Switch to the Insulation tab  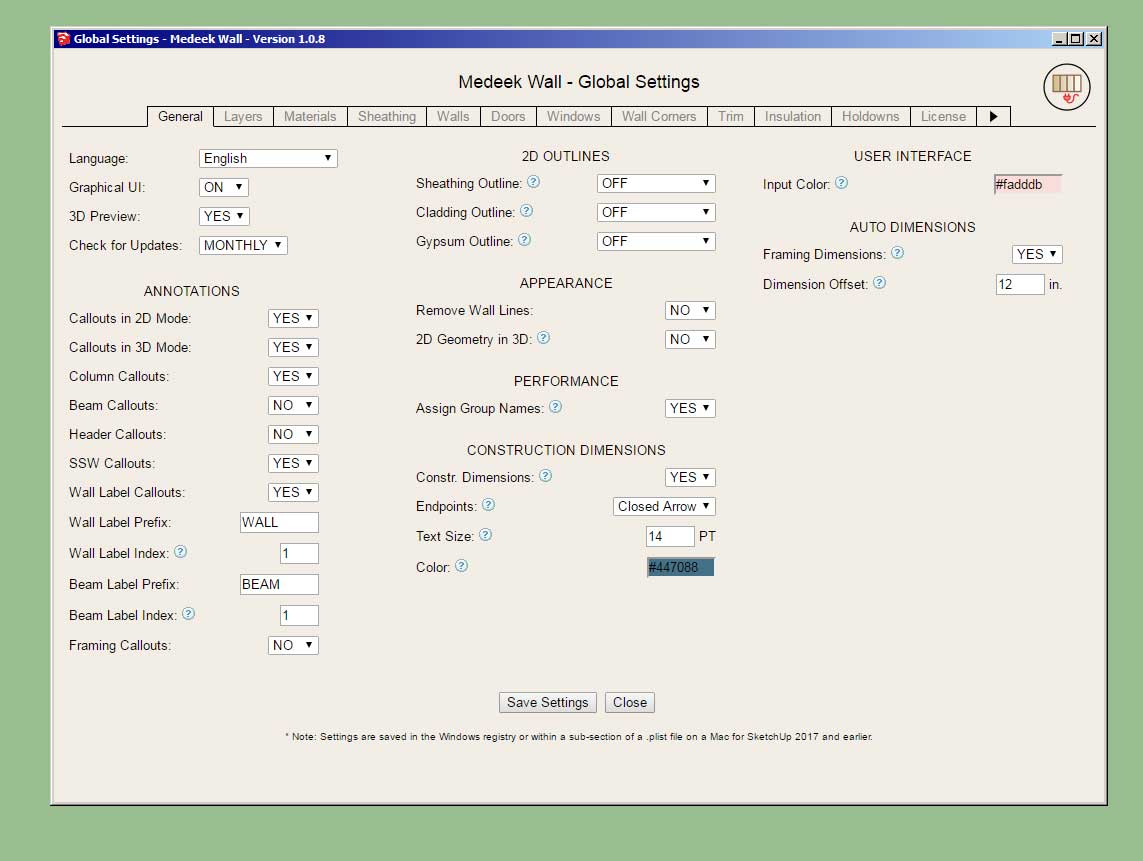tap(792, 117)
